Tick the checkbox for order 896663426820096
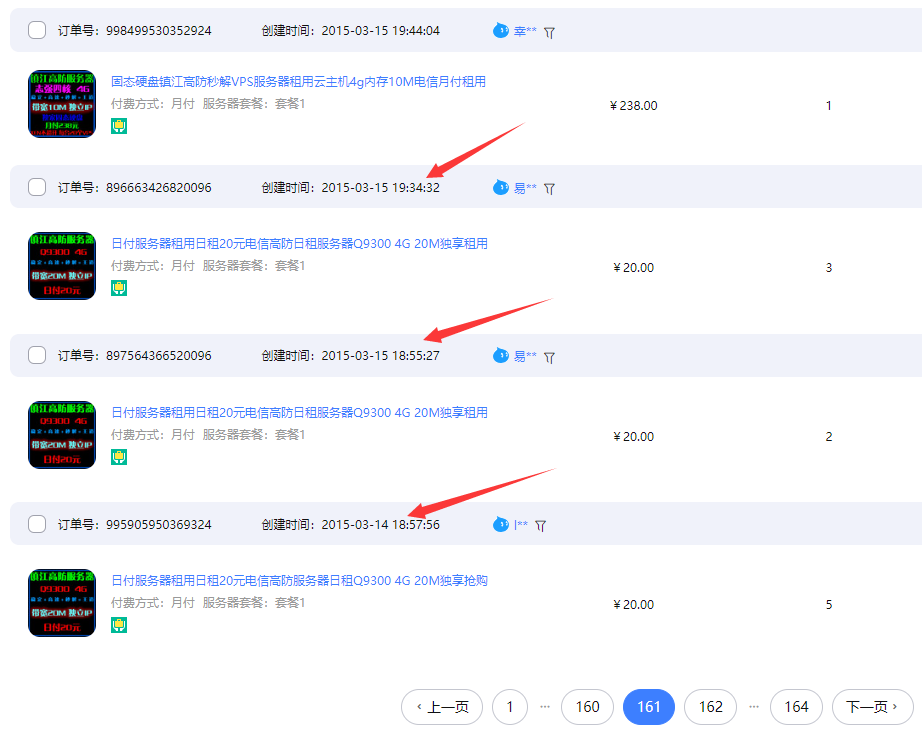922x739 pixels. coord(37,187)
